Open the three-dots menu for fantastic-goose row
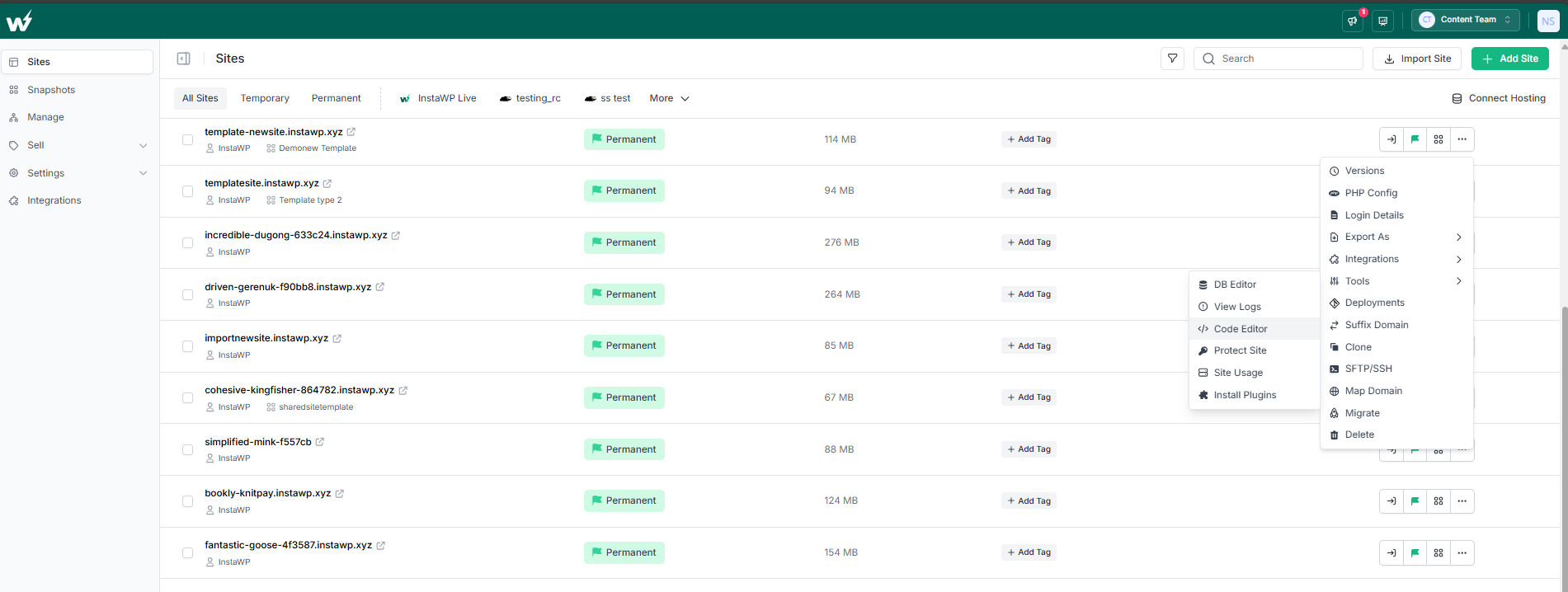Viewport: 1568px width, 592px height. coord(1462,552)
